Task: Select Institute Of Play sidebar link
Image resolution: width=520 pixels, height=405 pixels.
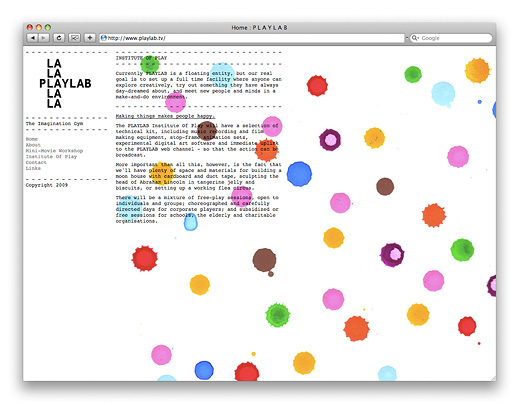Action: click(51, 156)
